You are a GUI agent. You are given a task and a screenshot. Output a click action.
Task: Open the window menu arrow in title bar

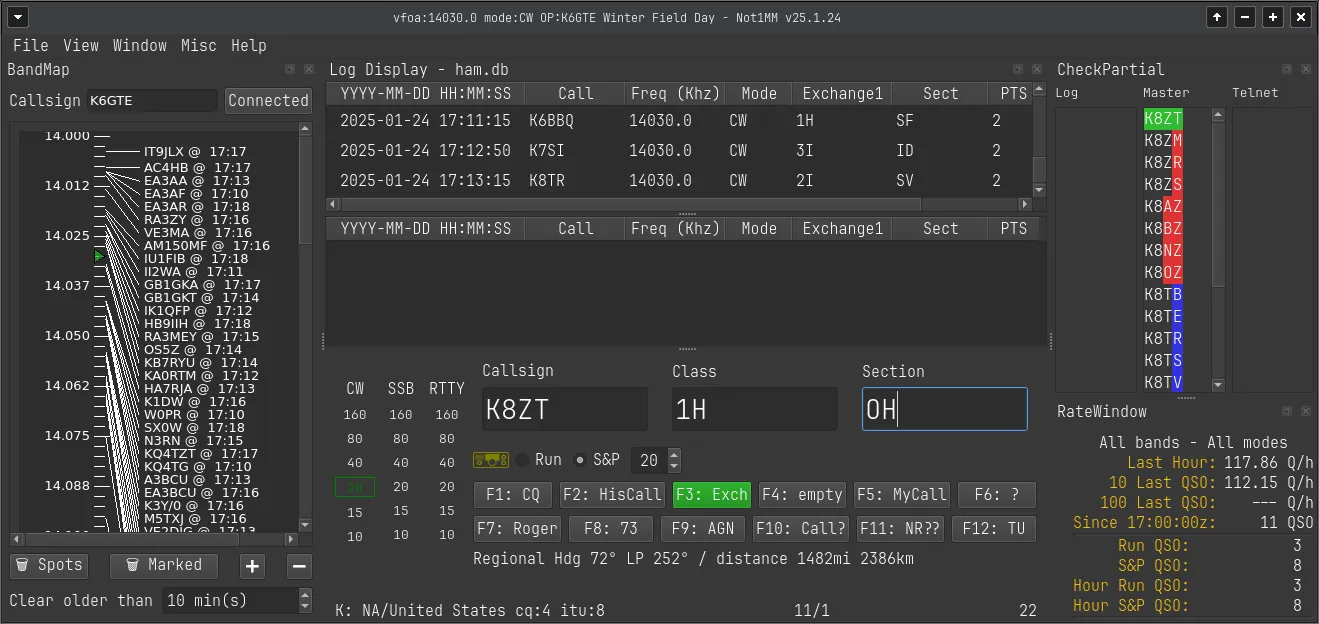[x=17, y=17]
